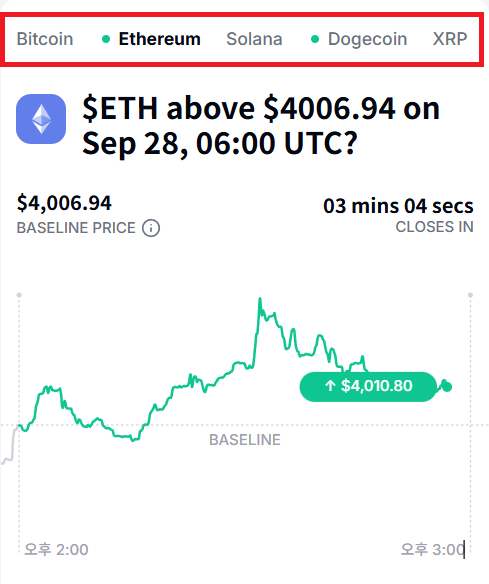This screenshot has height=584, width=489.
Task: Open the baseline price info icon
Action: 151,228
